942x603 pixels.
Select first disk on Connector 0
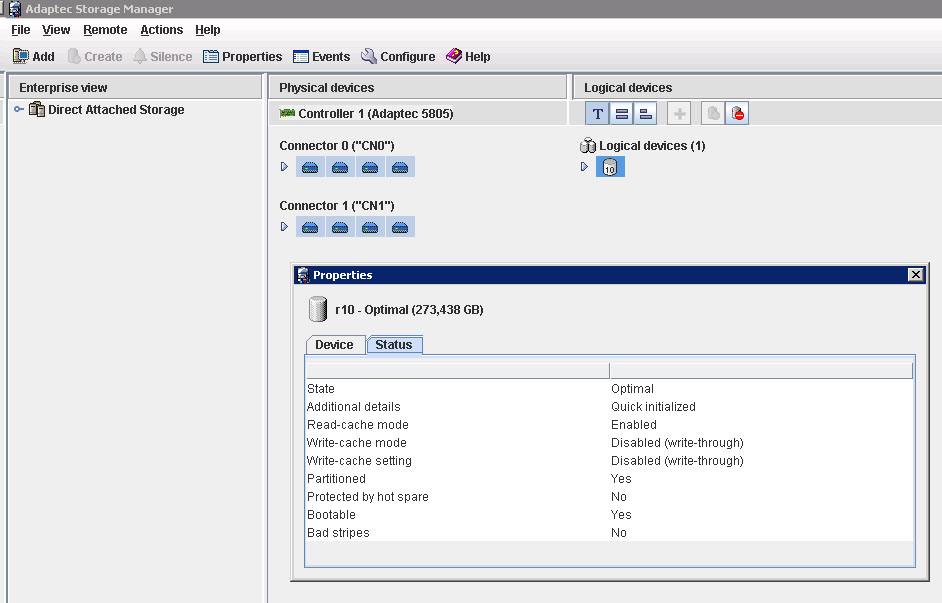(310, 168)
